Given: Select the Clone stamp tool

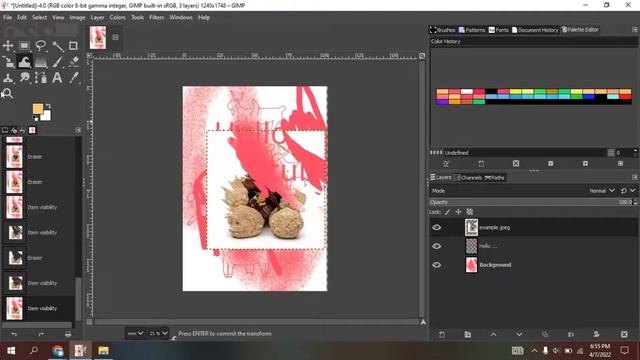Looking at the screenshot, I should click(x=8, y=78).
